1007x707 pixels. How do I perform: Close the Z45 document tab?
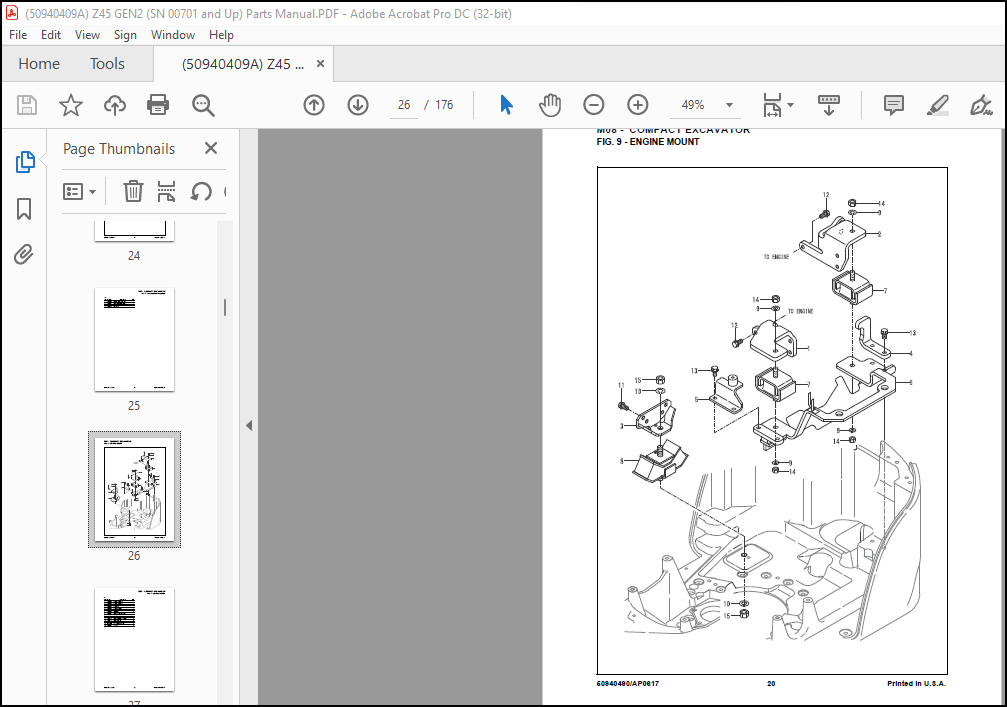pyautogui.click(x=320, y=64)
